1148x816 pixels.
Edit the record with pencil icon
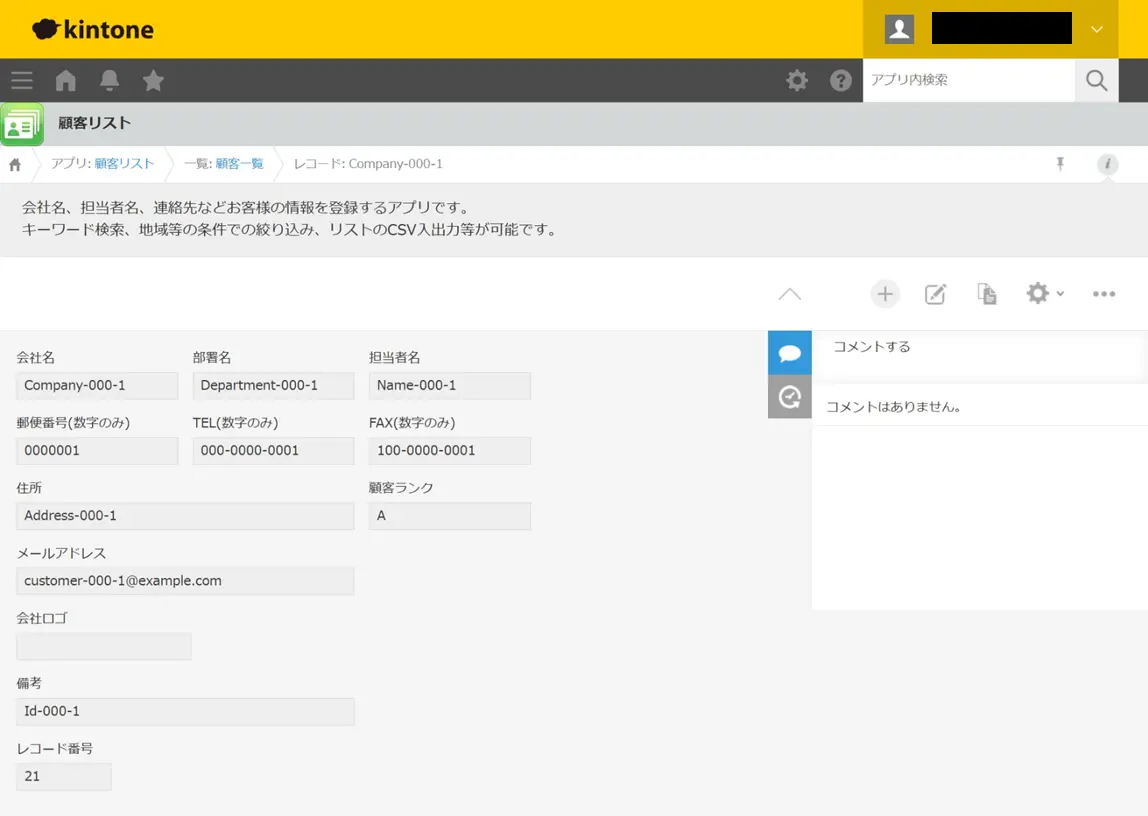coord(935,294)
